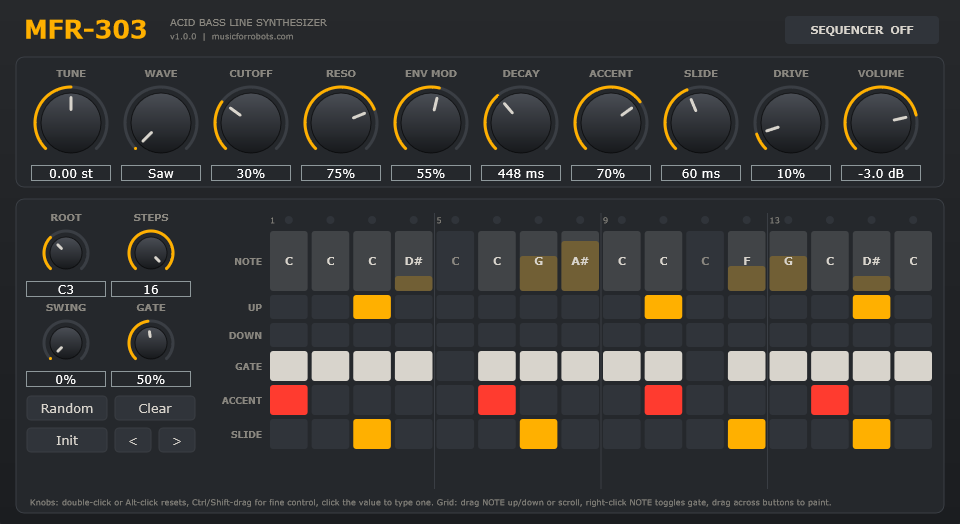960x524 pixels.
Task: Click the decay value field 448 ms
Action: tap(521, 173)
